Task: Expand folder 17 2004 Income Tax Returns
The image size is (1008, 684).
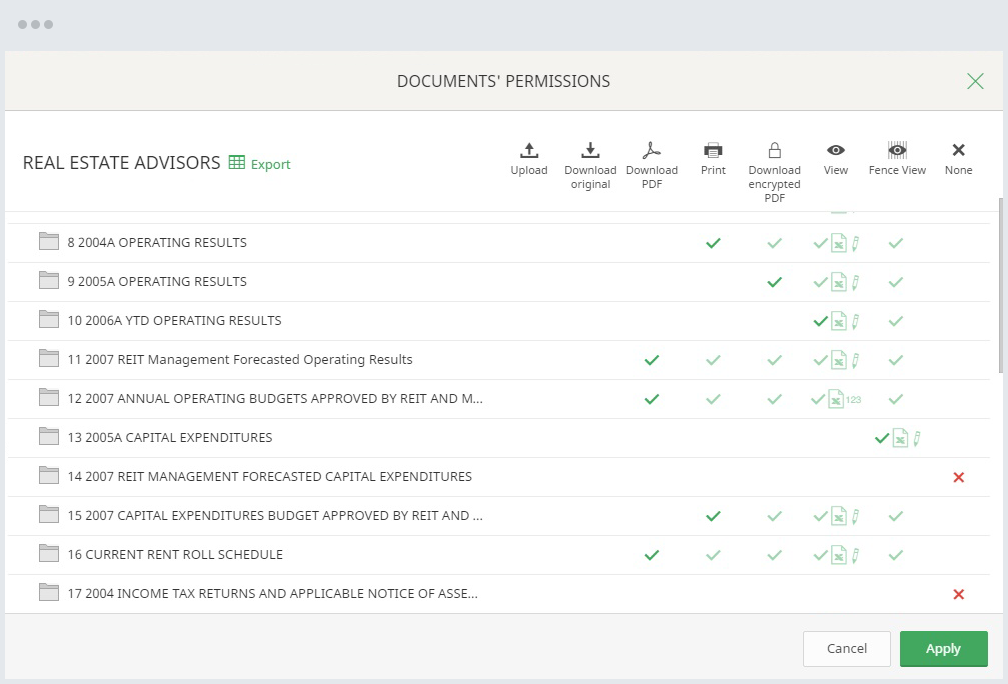Action: [x=272, y=594]
